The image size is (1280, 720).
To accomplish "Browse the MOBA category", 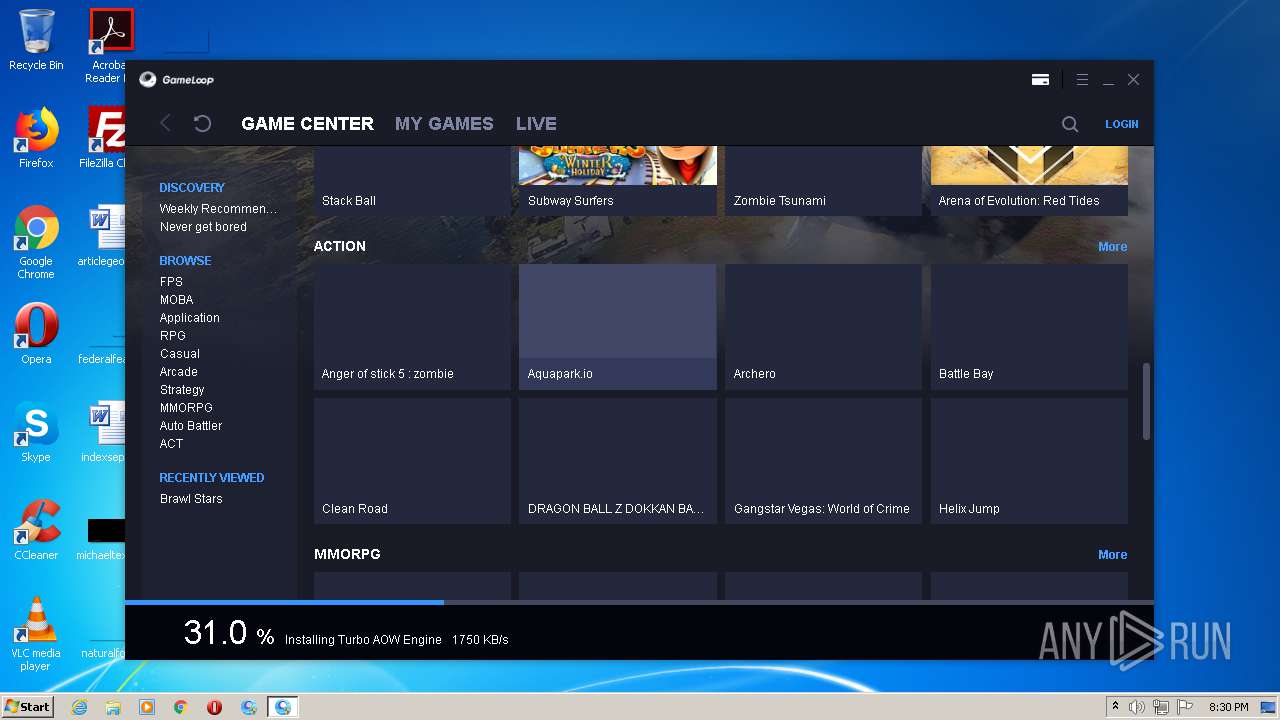I will [x=176, y=300].
